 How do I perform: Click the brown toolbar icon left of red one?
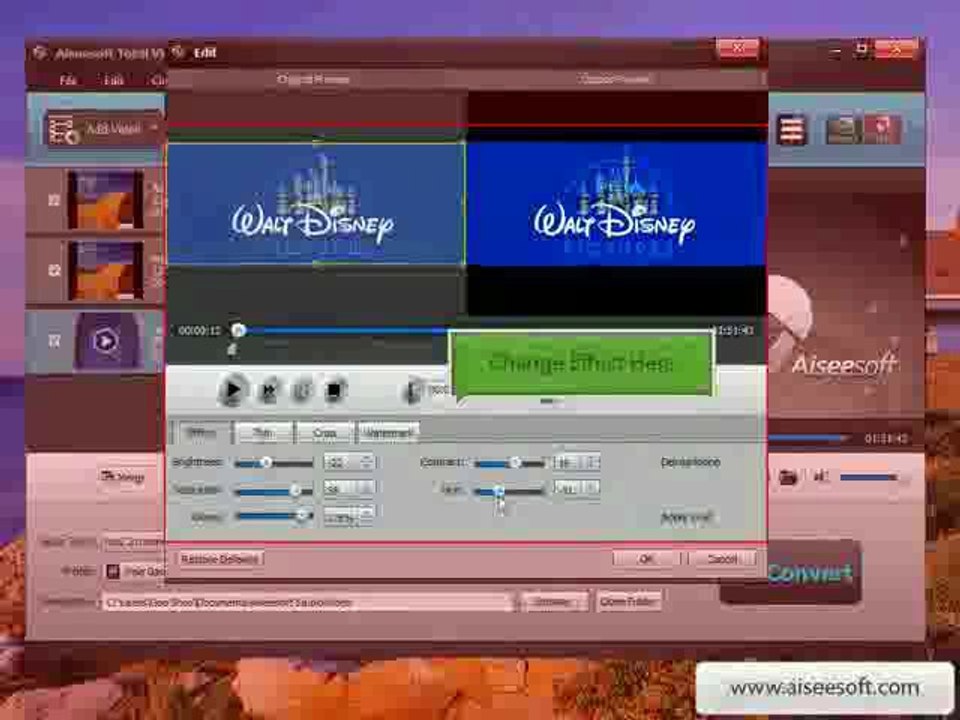click(x=842, y=130)
